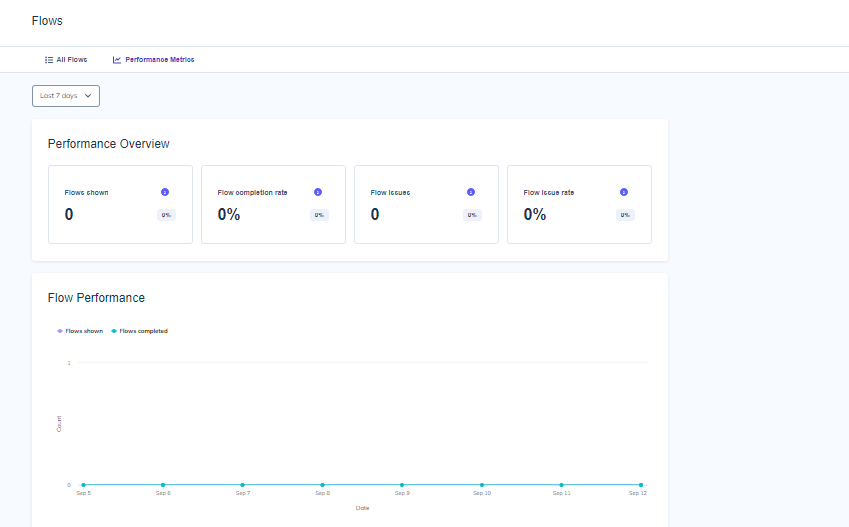Click the Sep 6 data point on chart
The image size is (849, 527).
pyautogui.click(x=163, y=485)
